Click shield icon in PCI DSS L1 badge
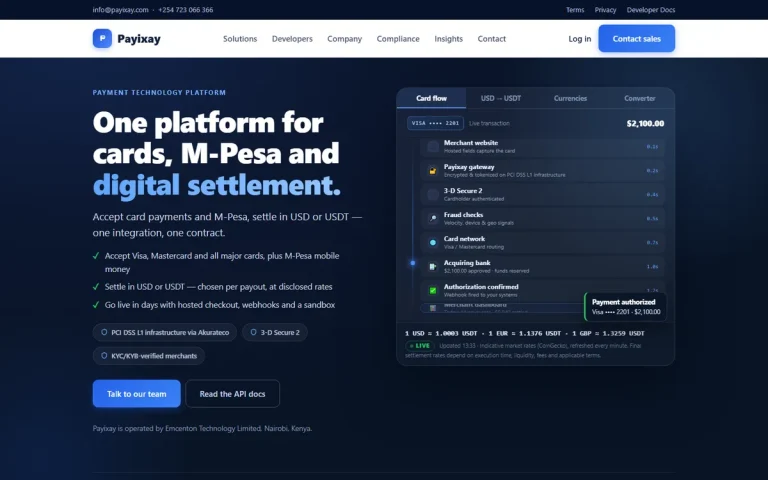 pos(104,332)
